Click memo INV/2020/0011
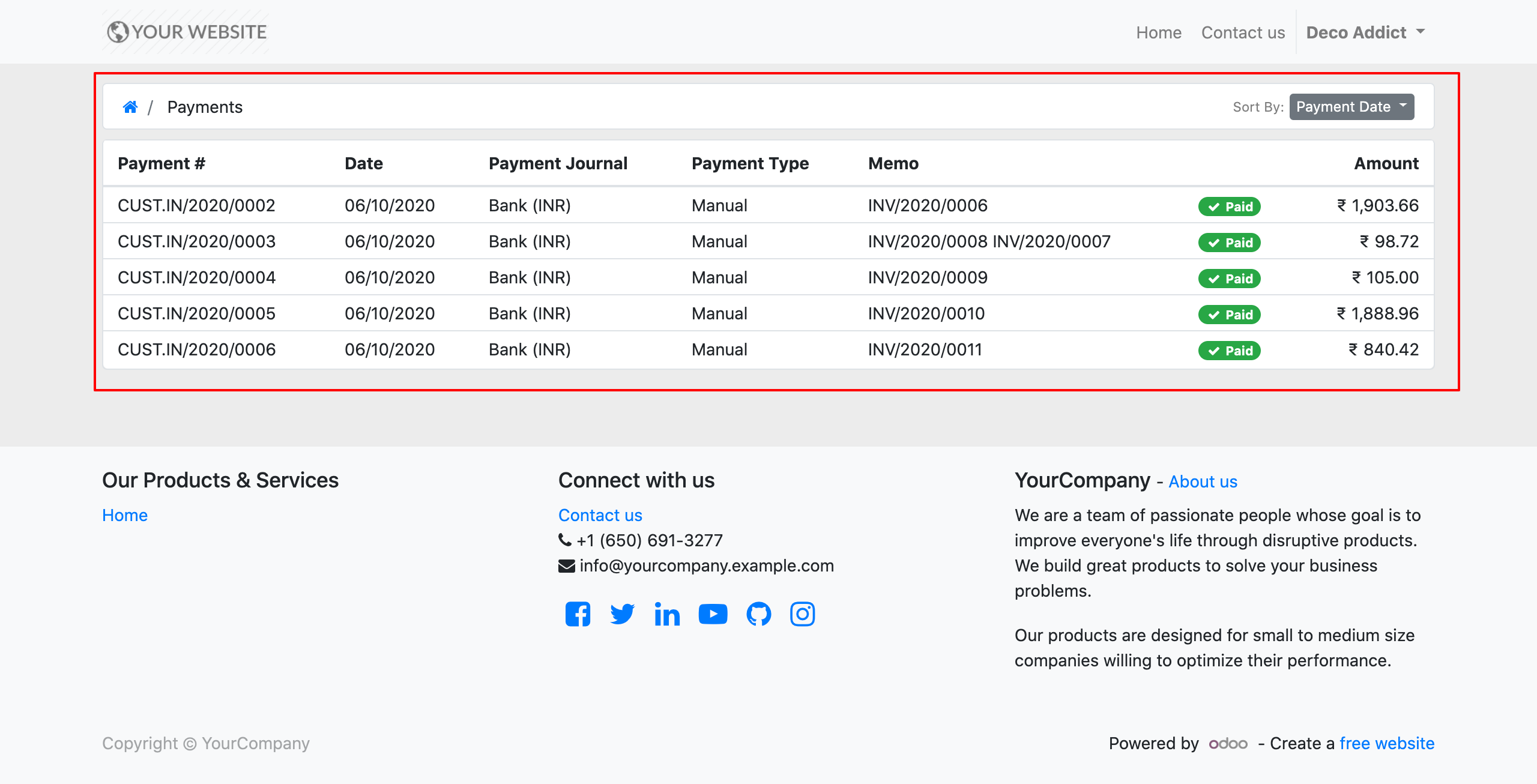The image size is (1537, 784). point(925,349)
